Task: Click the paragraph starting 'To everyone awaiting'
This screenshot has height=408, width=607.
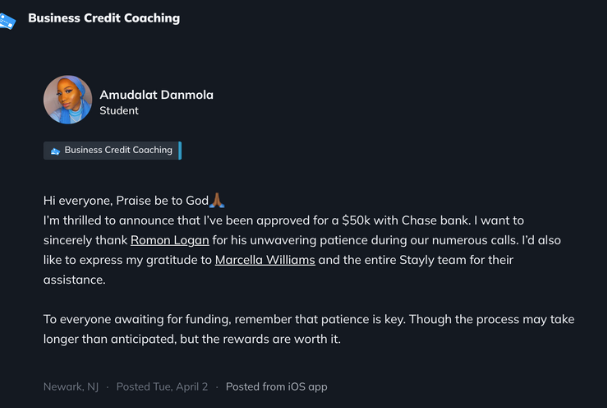Action: (x=300, y=328)
